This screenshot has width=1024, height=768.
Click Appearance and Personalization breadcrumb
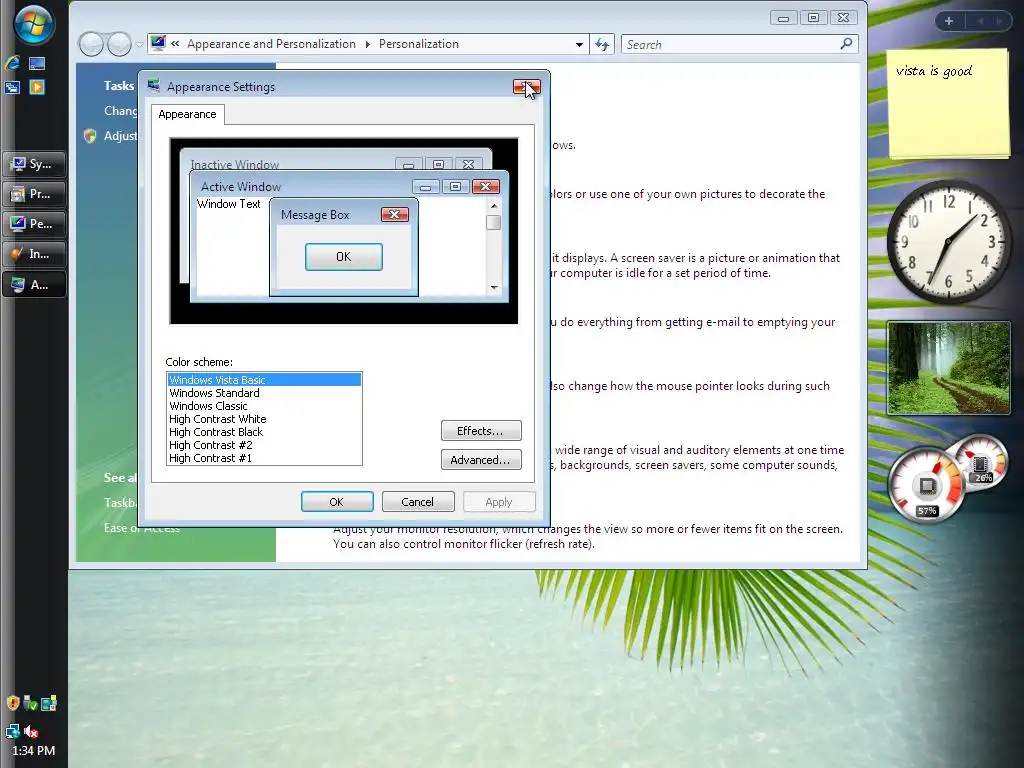pyautogui.click(x=271, y=44)
